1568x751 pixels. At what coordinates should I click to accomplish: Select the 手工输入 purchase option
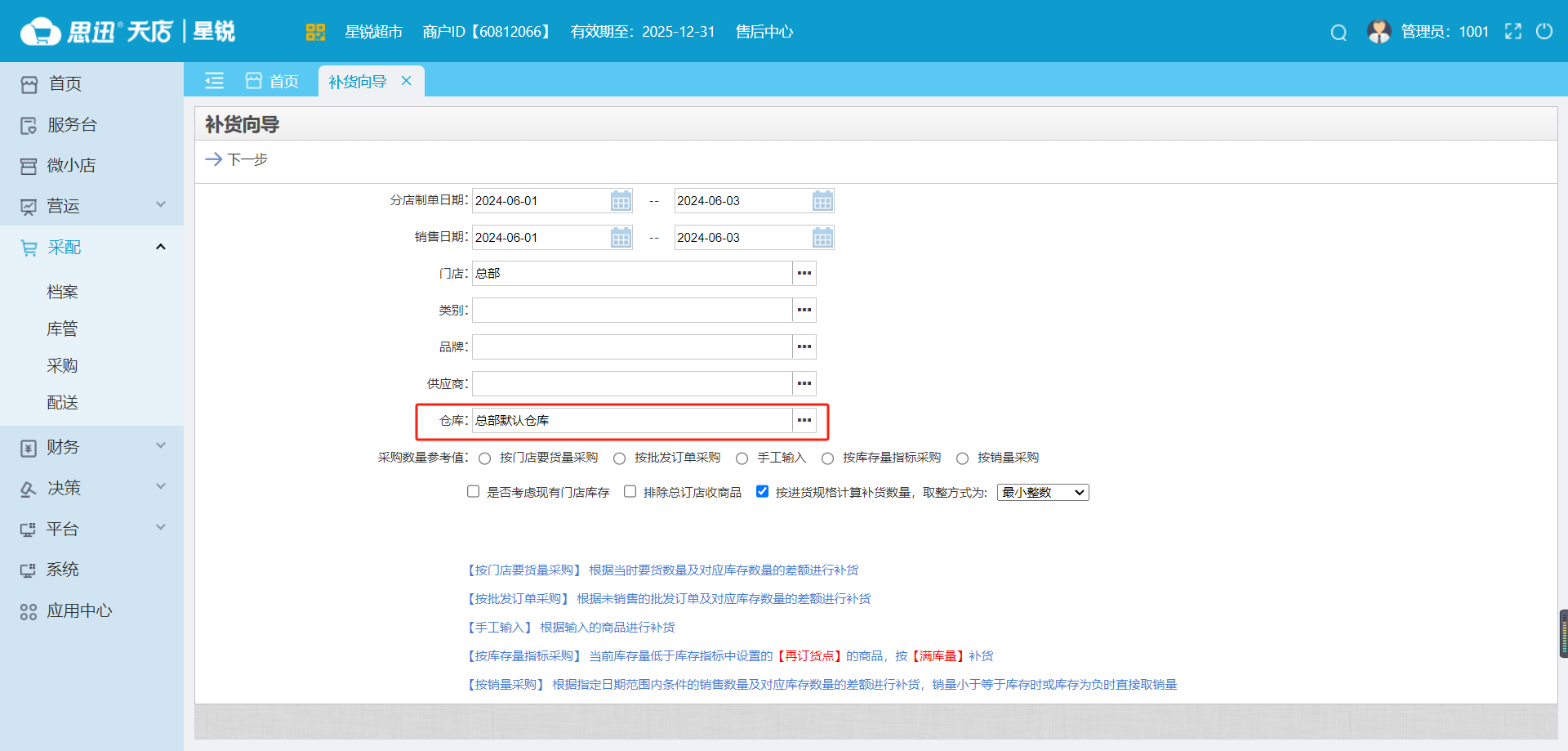point(742,458)
